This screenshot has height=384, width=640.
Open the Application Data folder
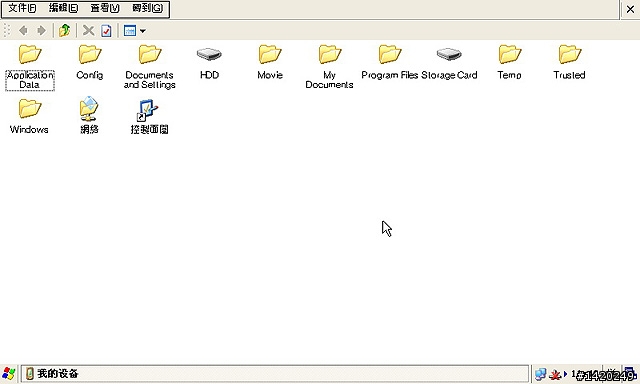coord(30,67)
